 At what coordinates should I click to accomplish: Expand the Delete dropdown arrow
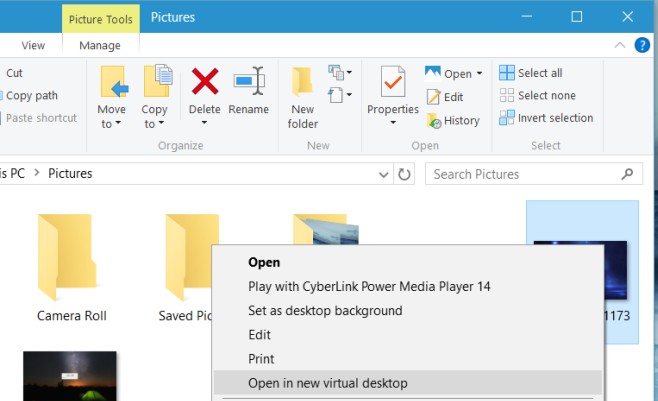[204, 123]
